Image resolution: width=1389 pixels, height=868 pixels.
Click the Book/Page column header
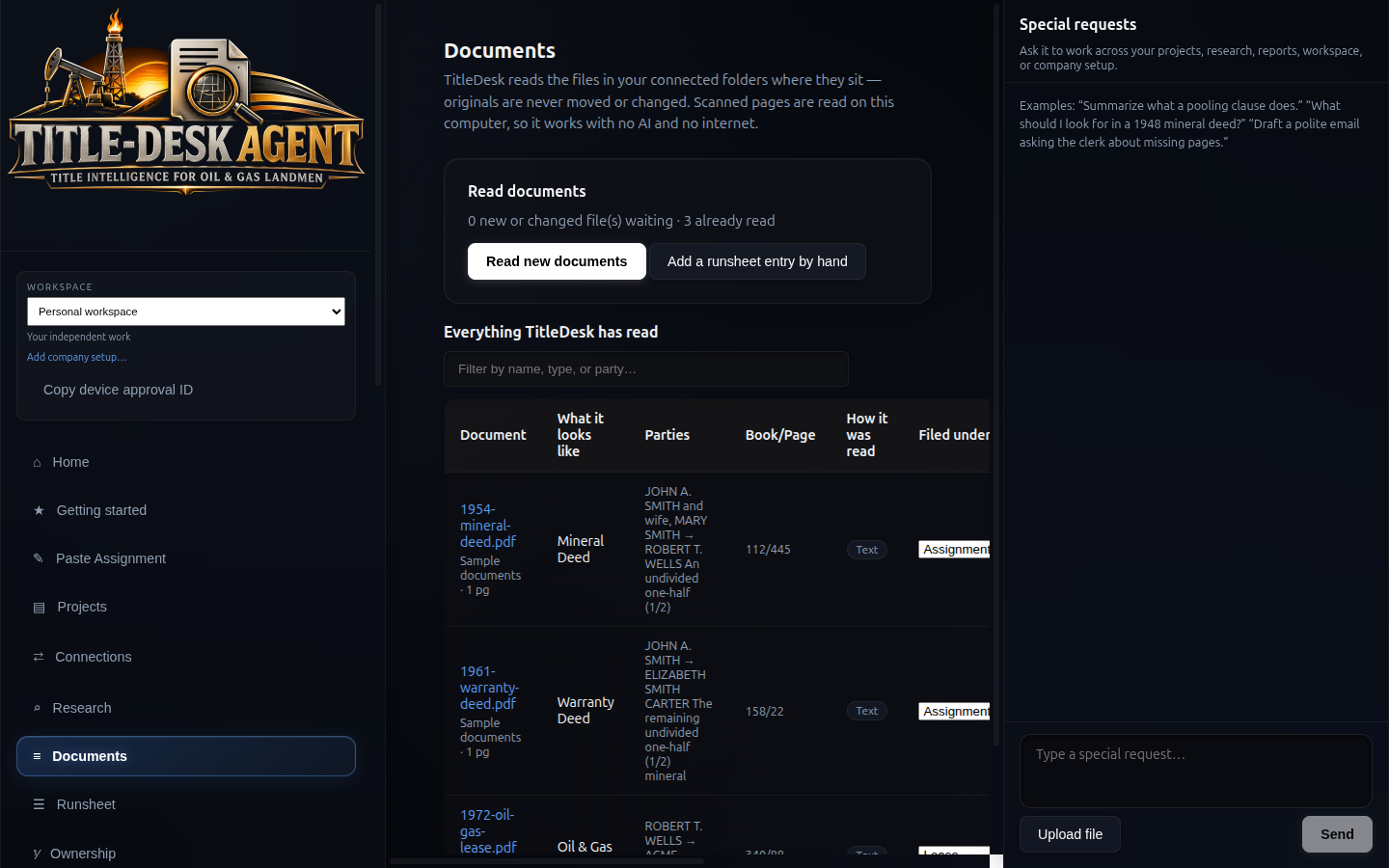click(780, 435)
